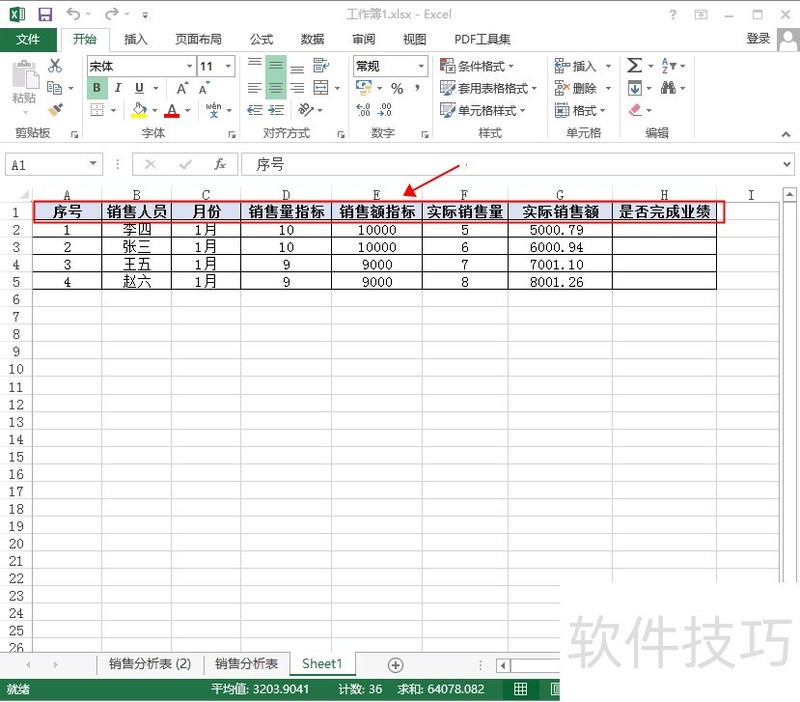800x702 pixels.
Task: Click the insert function fx button
Action: pos(220,164)
